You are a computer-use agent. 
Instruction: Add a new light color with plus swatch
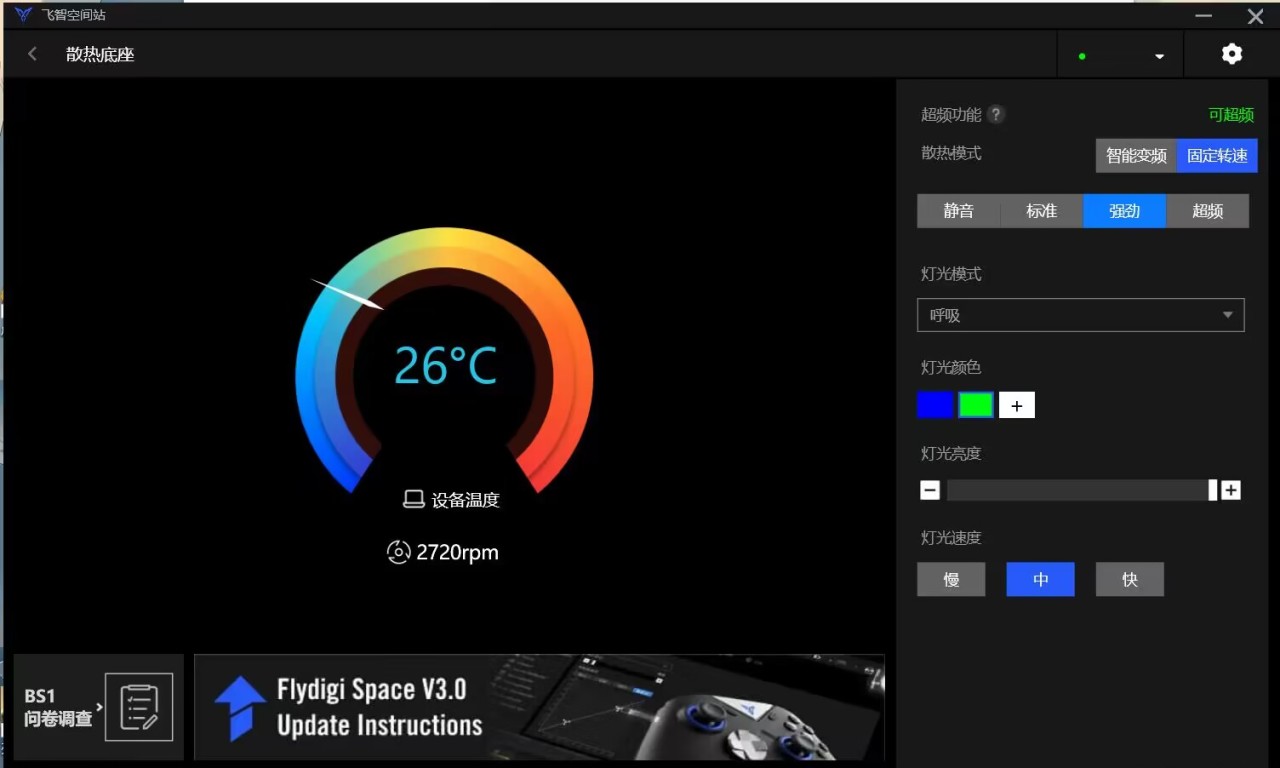pyautogui.click(x=1017, y=405)
